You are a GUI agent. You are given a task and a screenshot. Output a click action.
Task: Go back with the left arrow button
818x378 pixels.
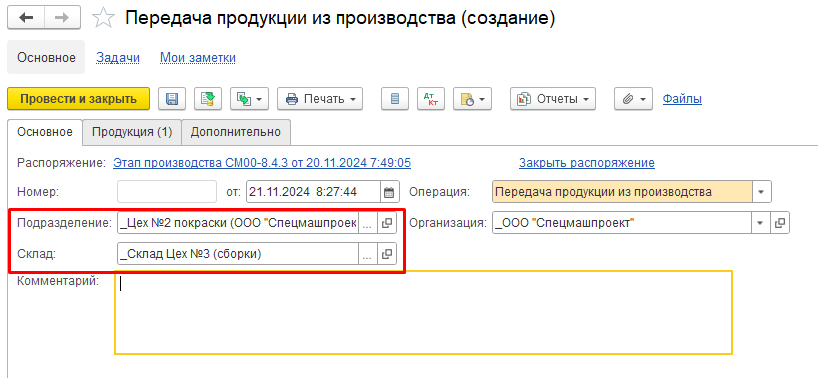(x=26, y=18)
